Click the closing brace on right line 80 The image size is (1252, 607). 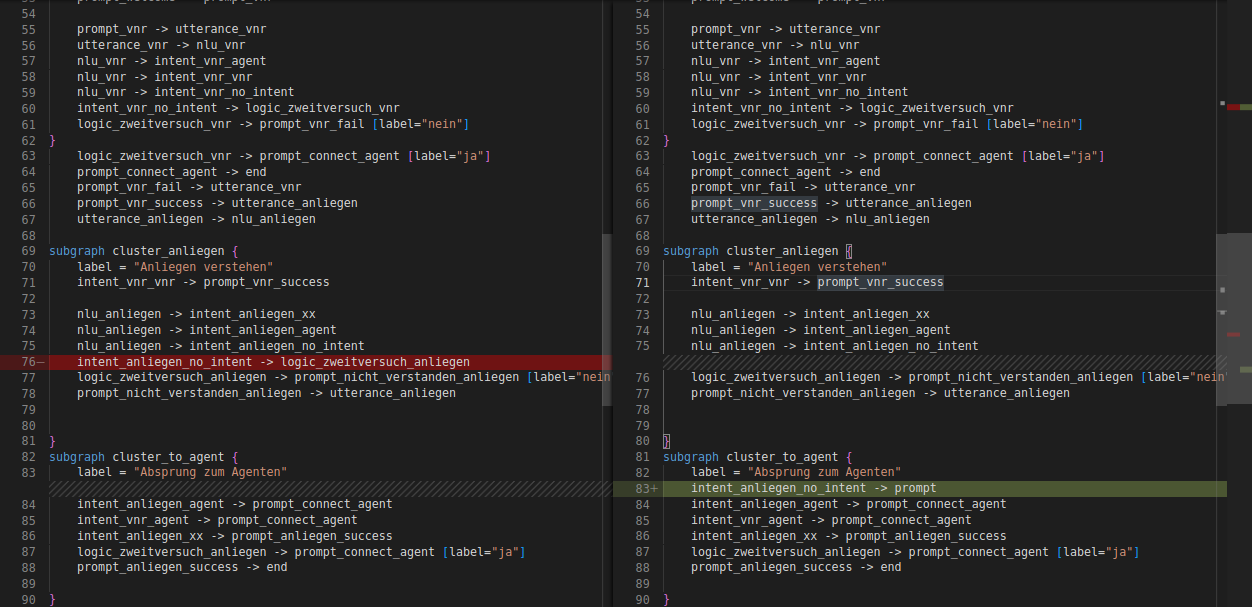667,441
